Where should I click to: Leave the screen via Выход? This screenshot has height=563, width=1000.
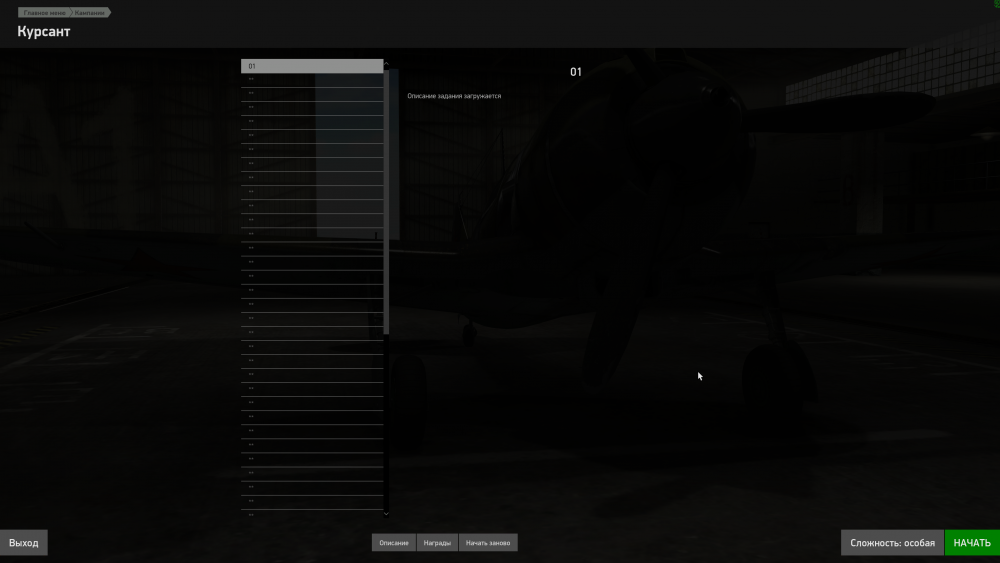pyautogui.click(x=24, y=543)
